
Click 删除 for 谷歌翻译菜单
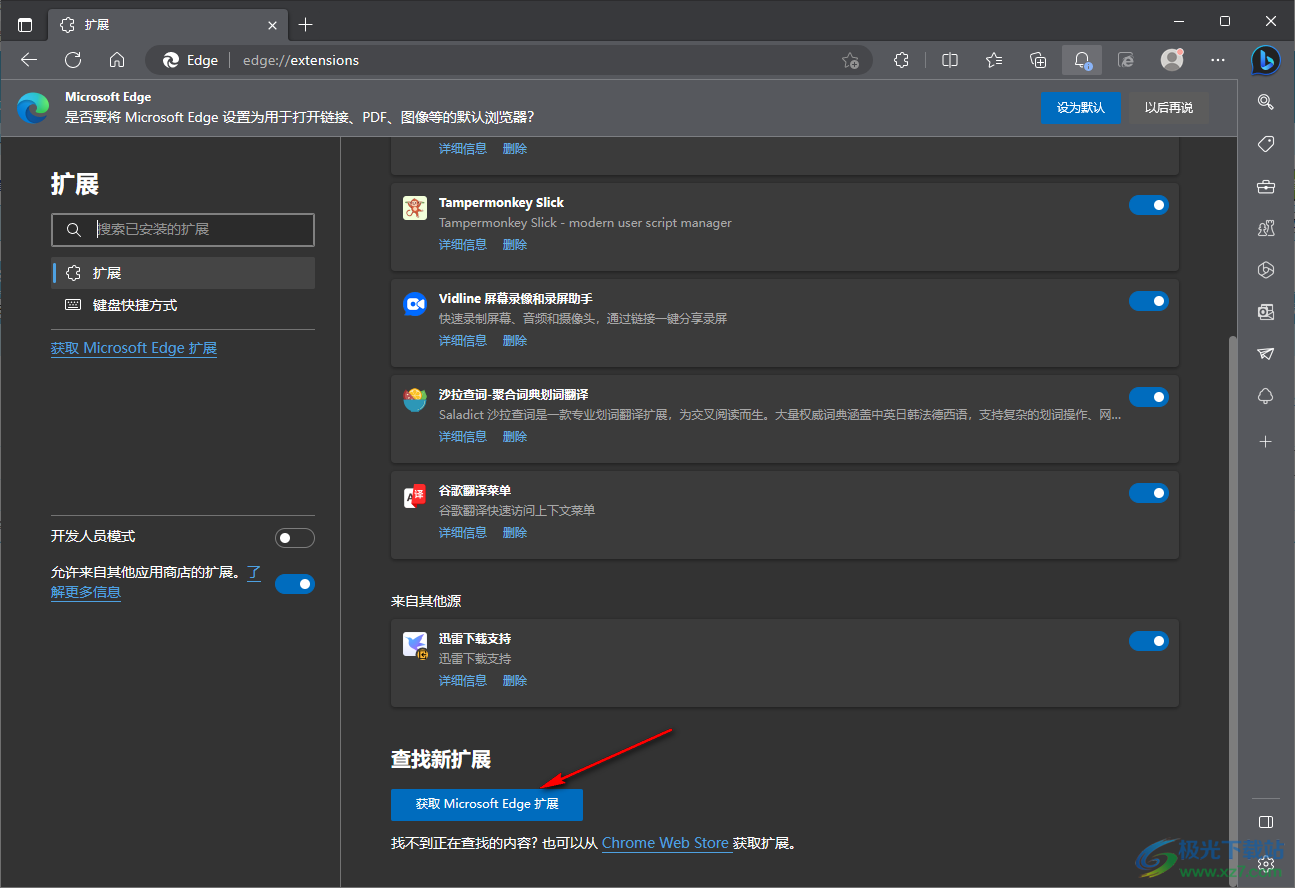(515, 532)
